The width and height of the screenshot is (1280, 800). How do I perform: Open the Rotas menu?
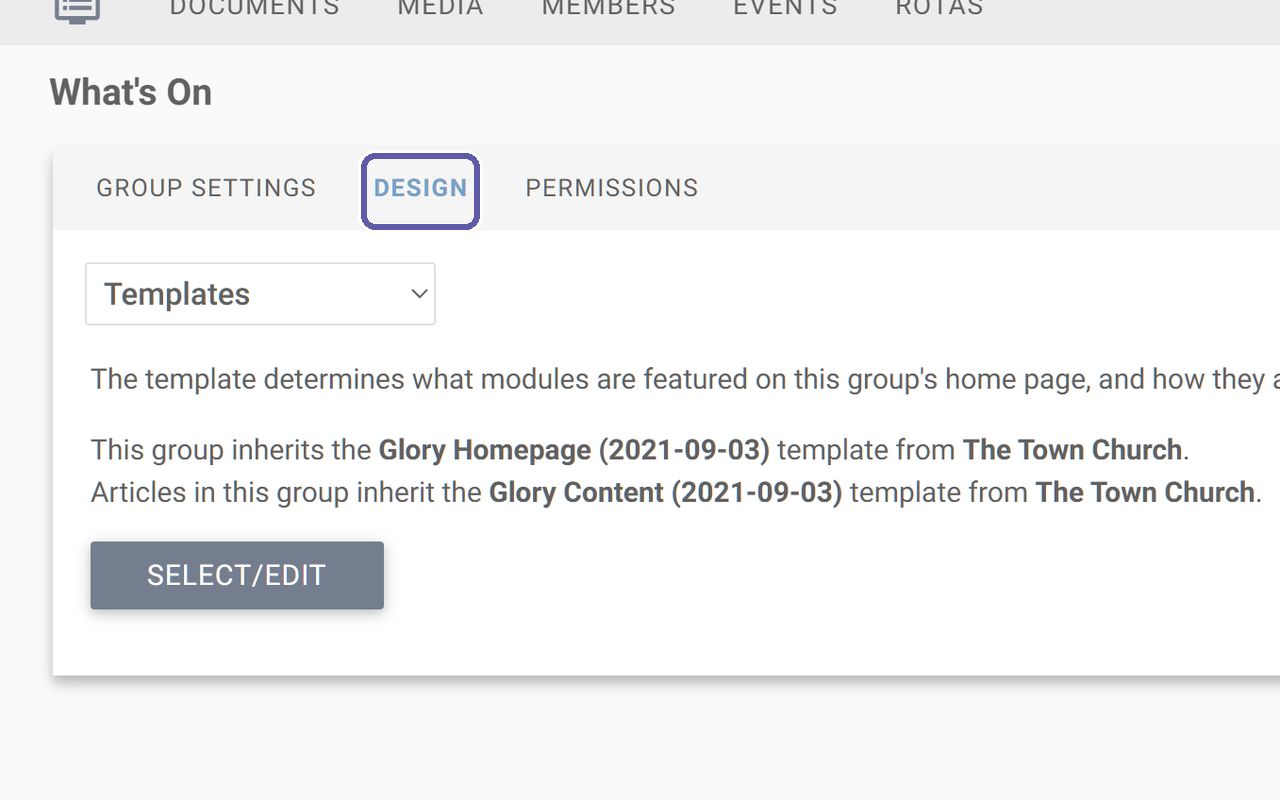tap(940, 9)
